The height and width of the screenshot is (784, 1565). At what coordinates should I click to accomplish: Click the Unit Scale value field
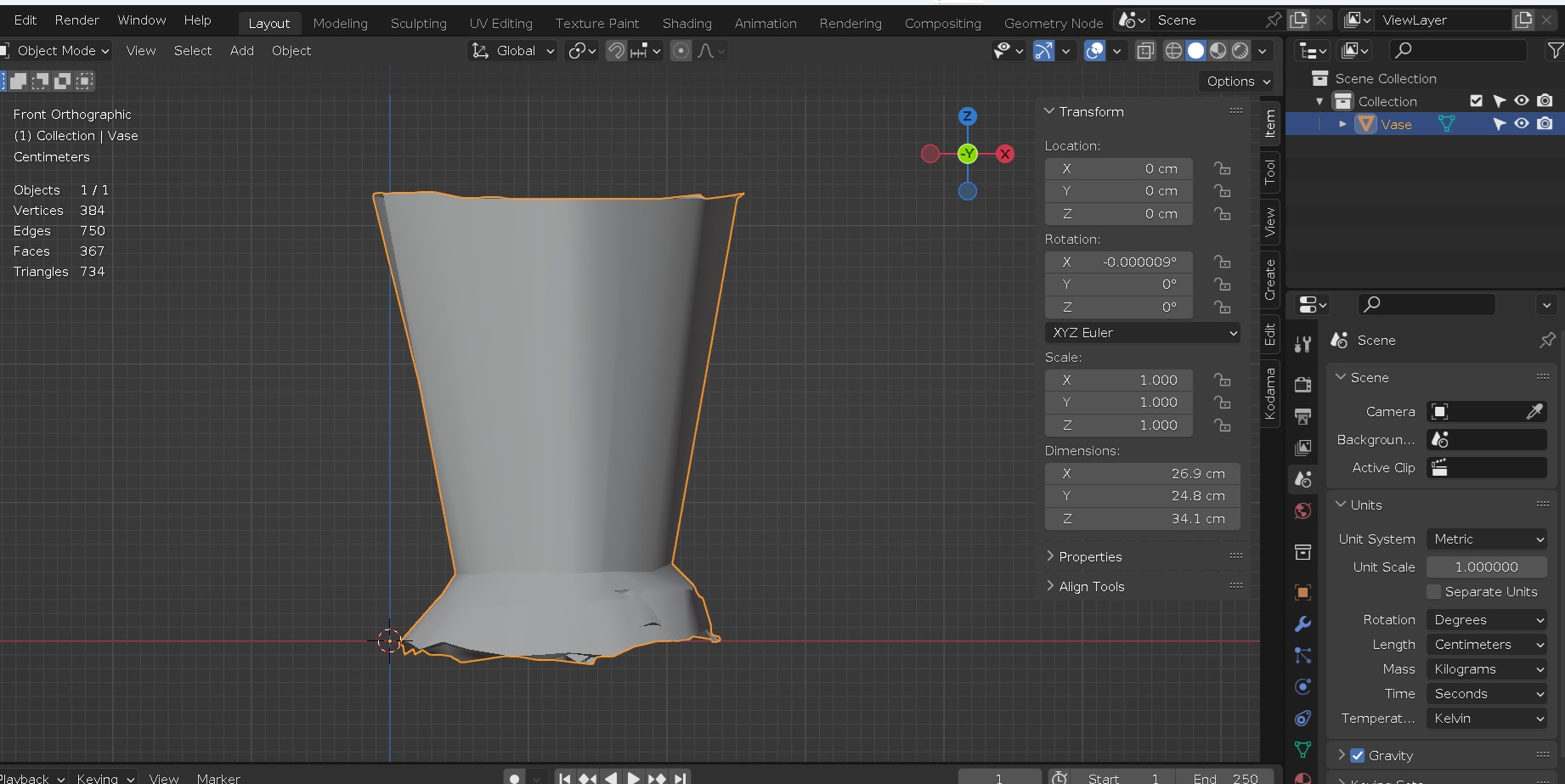click(x=1486, y=567)
